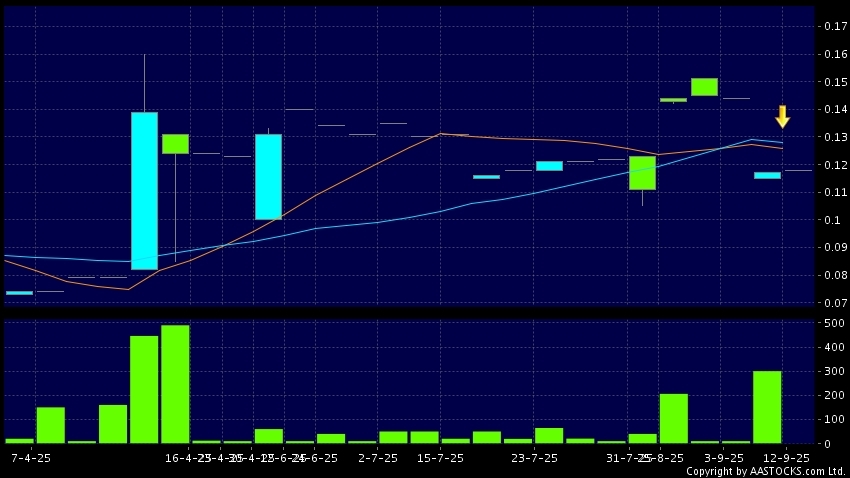Click the yellow down arrow marker
The height and width of the screenshot is (478, 850).
[x=782, y=116]
